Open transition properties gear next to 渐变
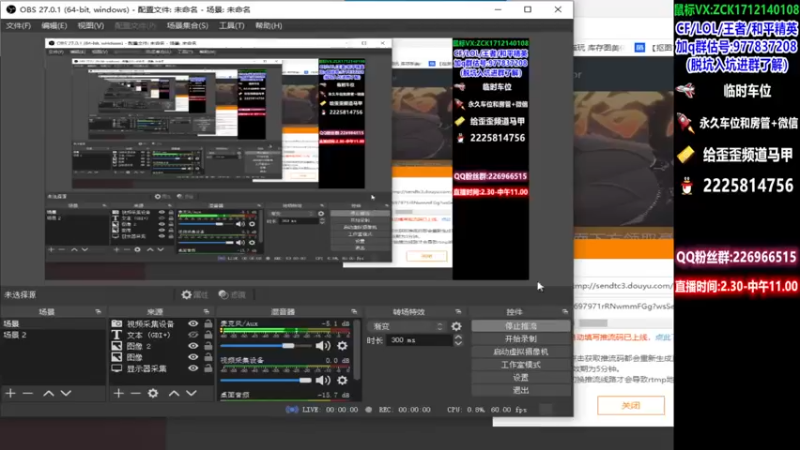Viewport: 800px width, 450px height. [x=457, y=326]
